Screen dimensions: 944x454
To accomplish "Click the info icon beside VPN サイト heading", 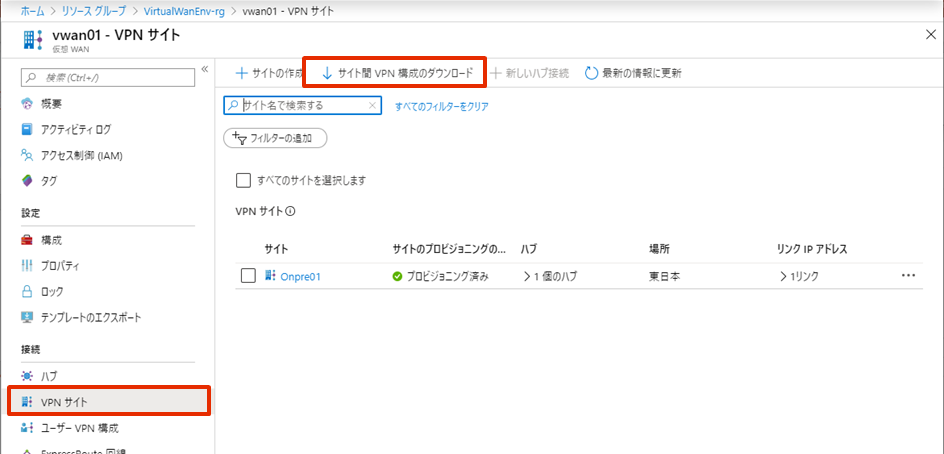I will click(290, 211).
